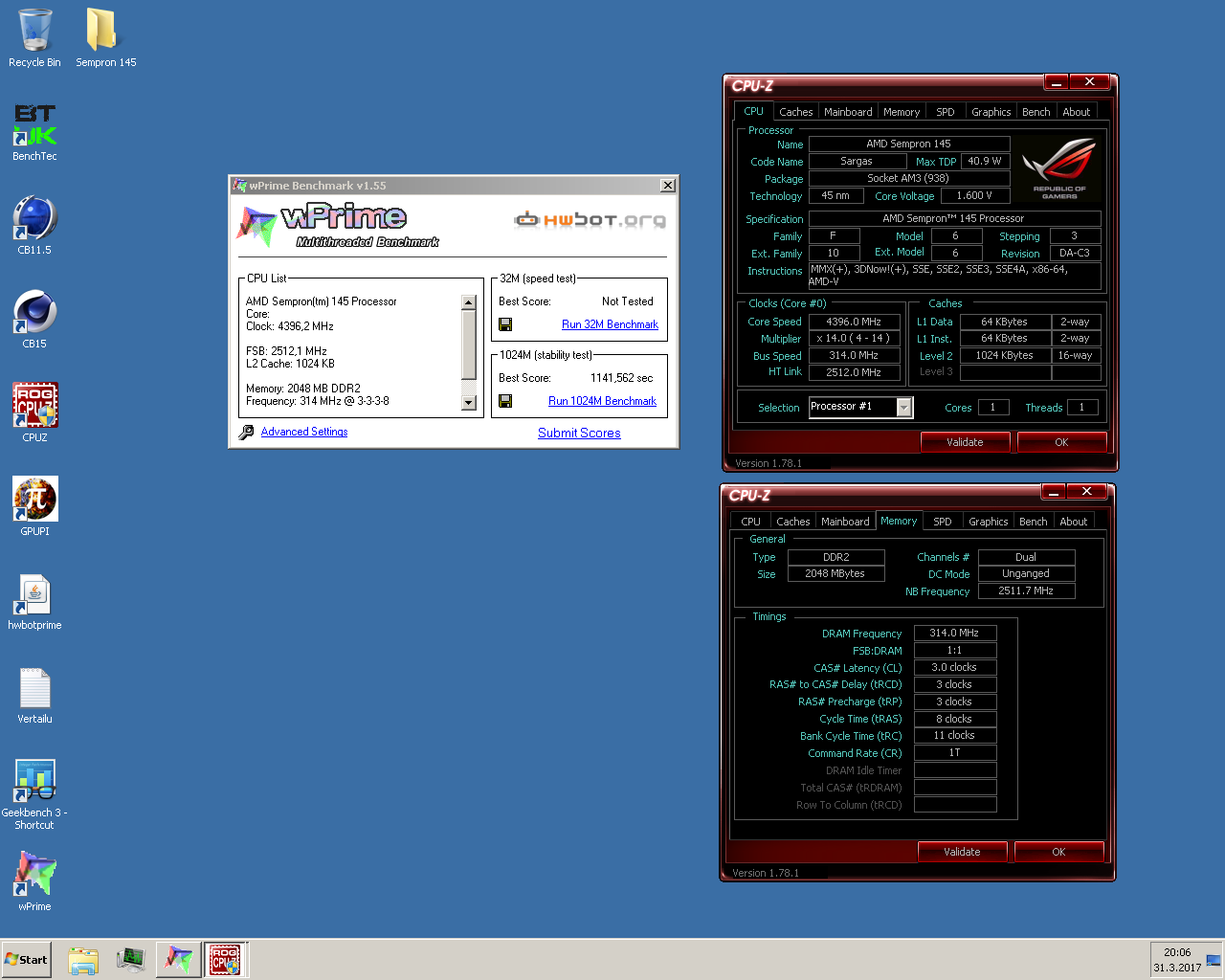Open Memory tab in top CPU-Z window

[902, 112]
